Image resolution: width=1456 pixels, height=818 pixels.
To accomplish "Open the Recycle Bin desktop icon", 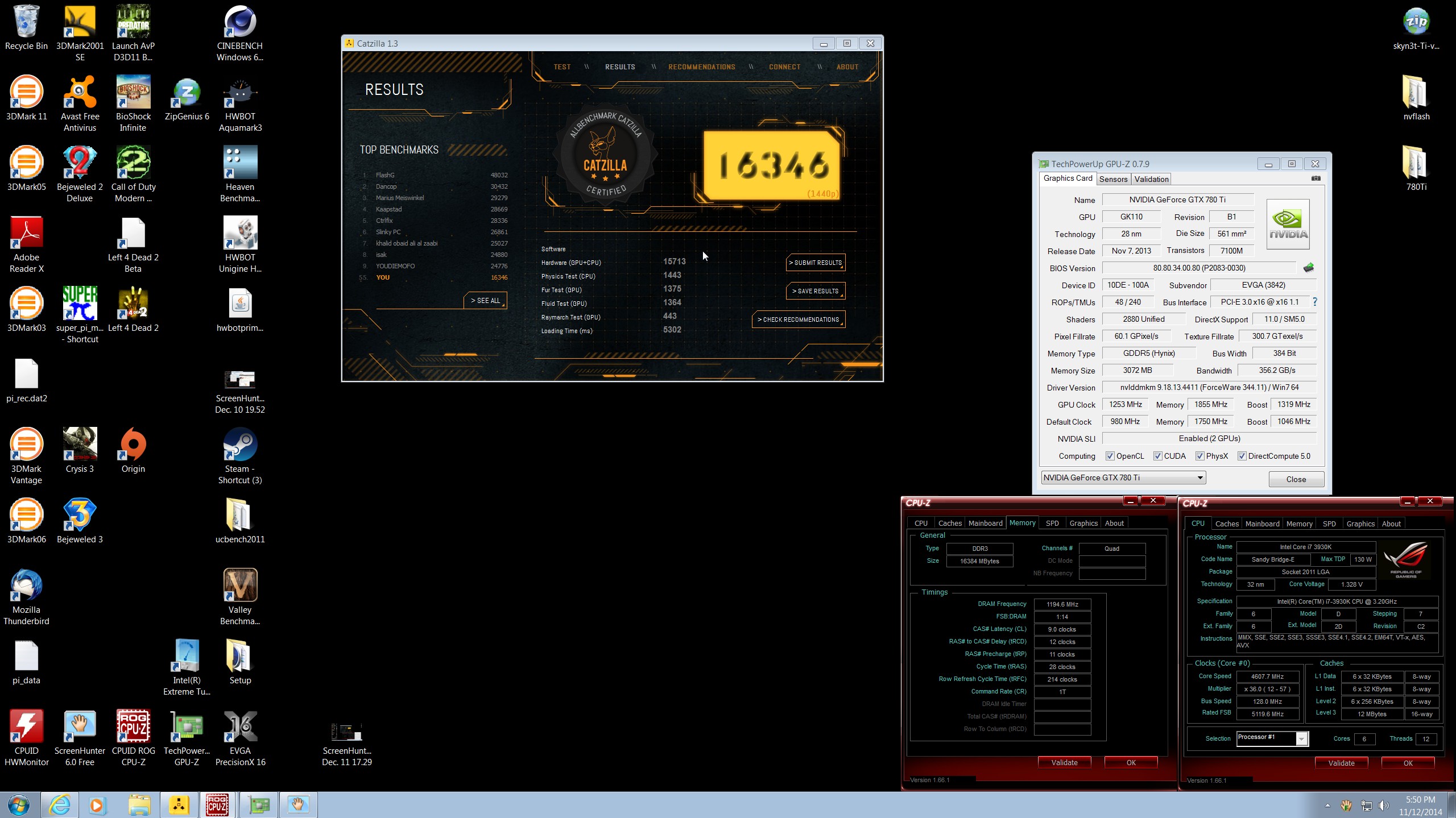I will click(26, 28).
